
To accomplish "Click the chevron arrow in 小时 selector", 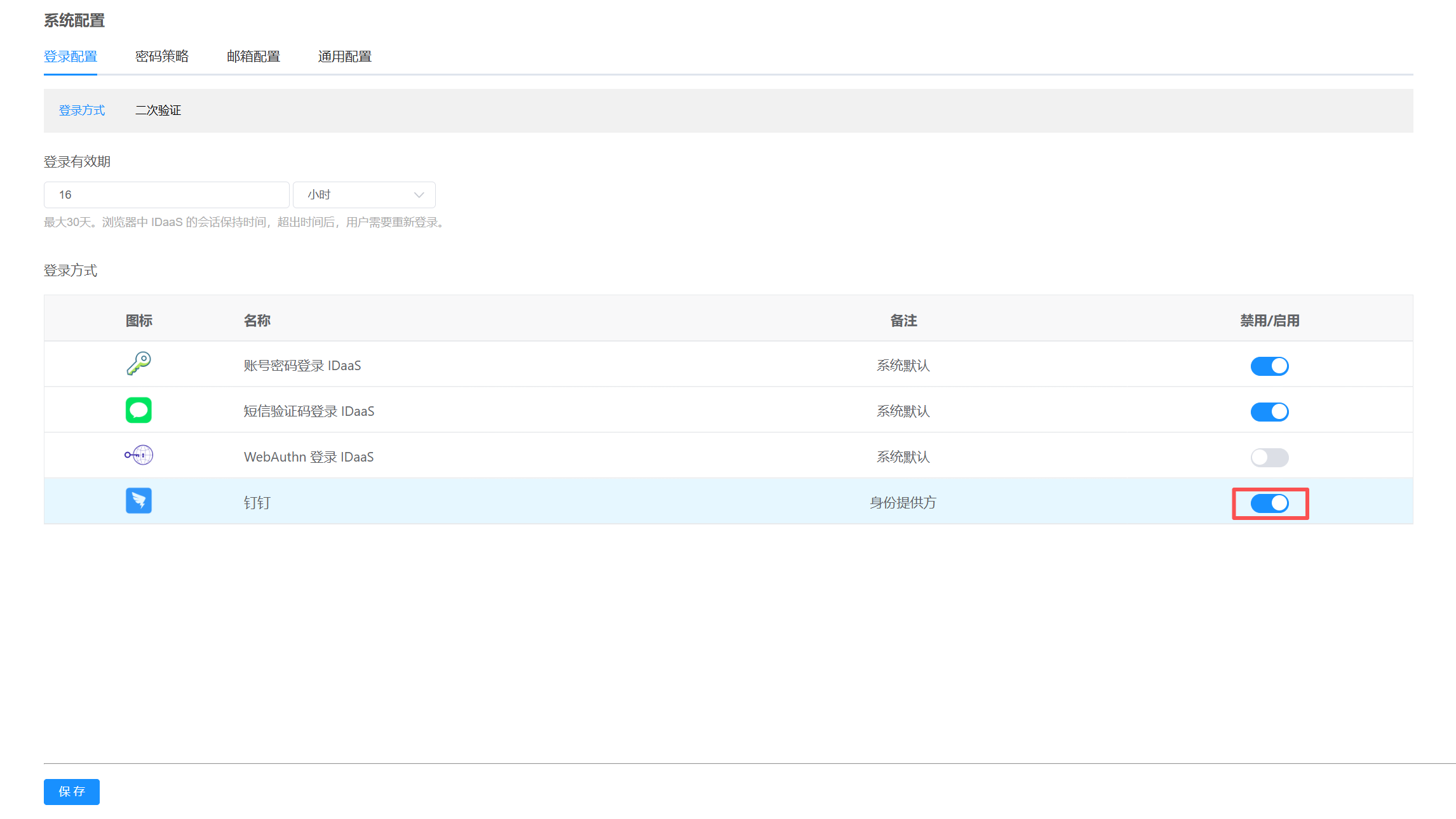I will coord(419,195).
